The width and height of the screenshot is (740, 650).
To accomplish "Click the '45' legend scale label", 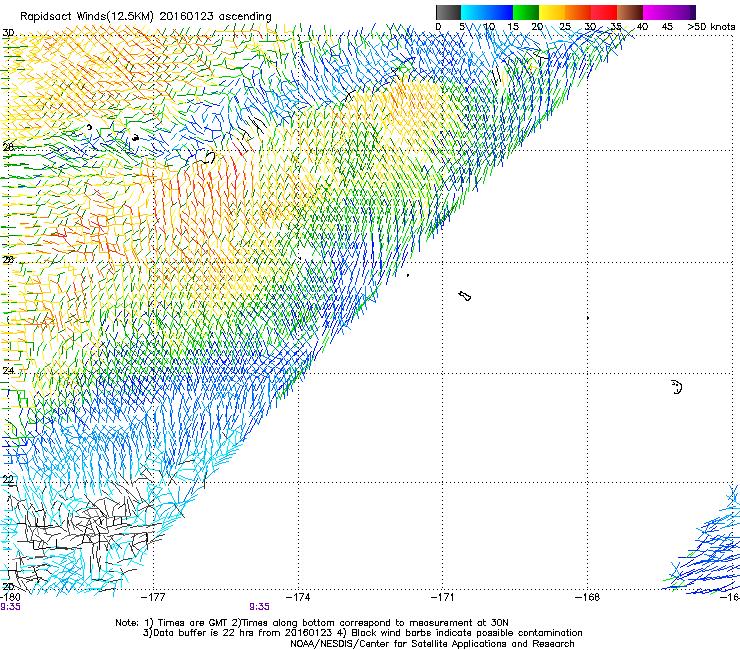I will coord(667,27).
